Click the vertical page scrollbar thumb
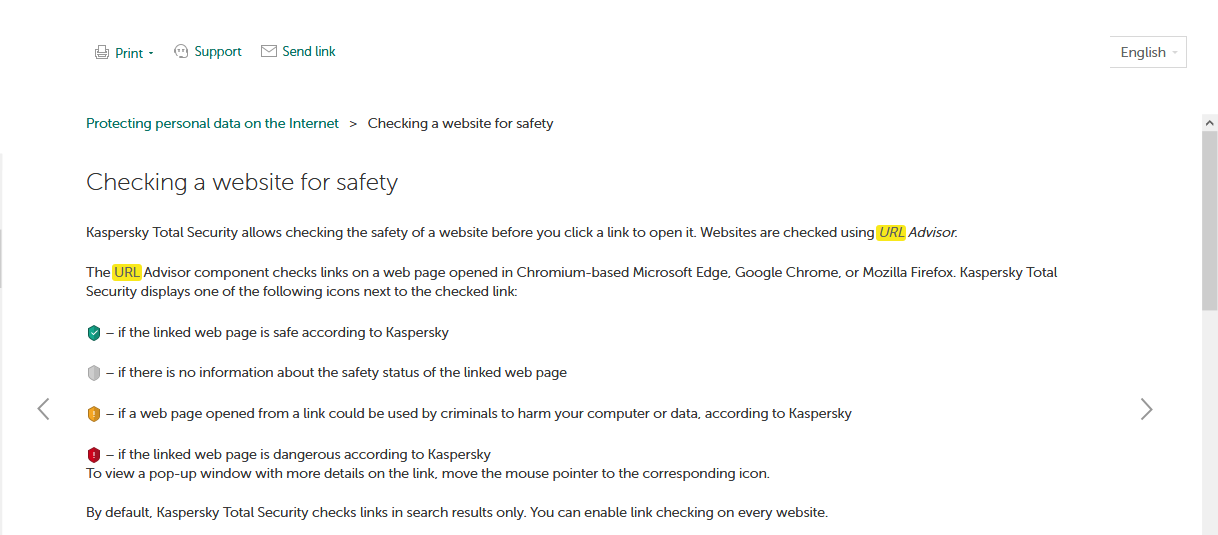This screenshot has width=1218, height=535. pos(1209,220)
